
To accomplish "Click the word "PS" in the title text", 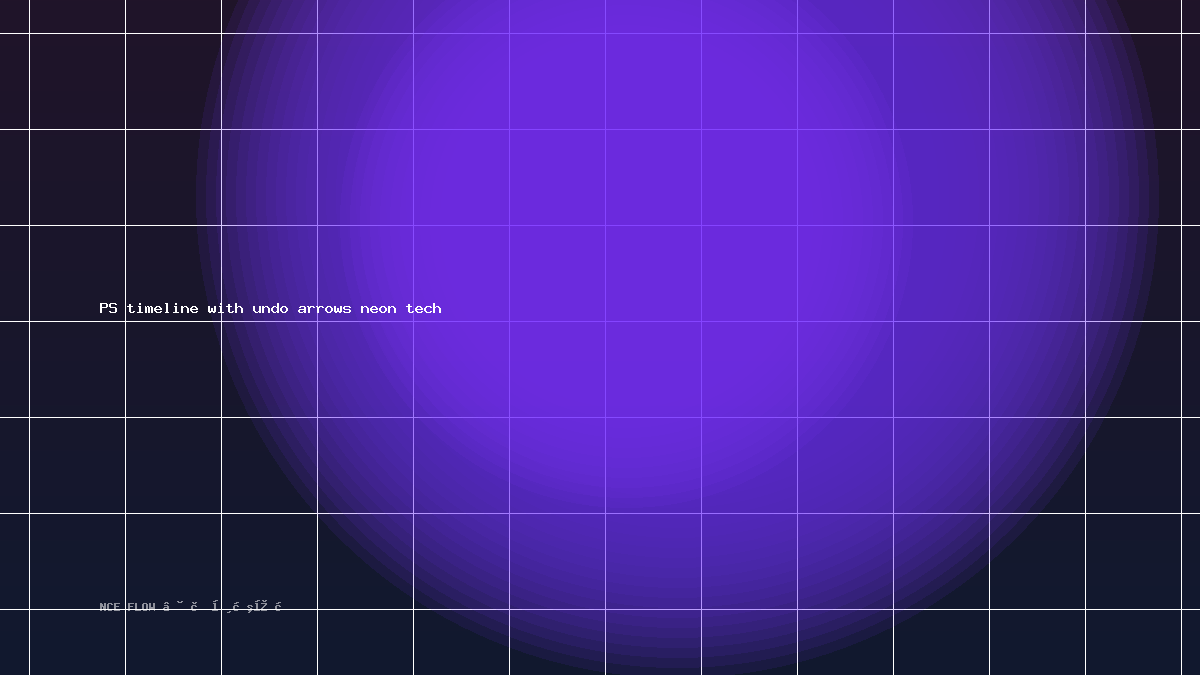I will point(108,308).
